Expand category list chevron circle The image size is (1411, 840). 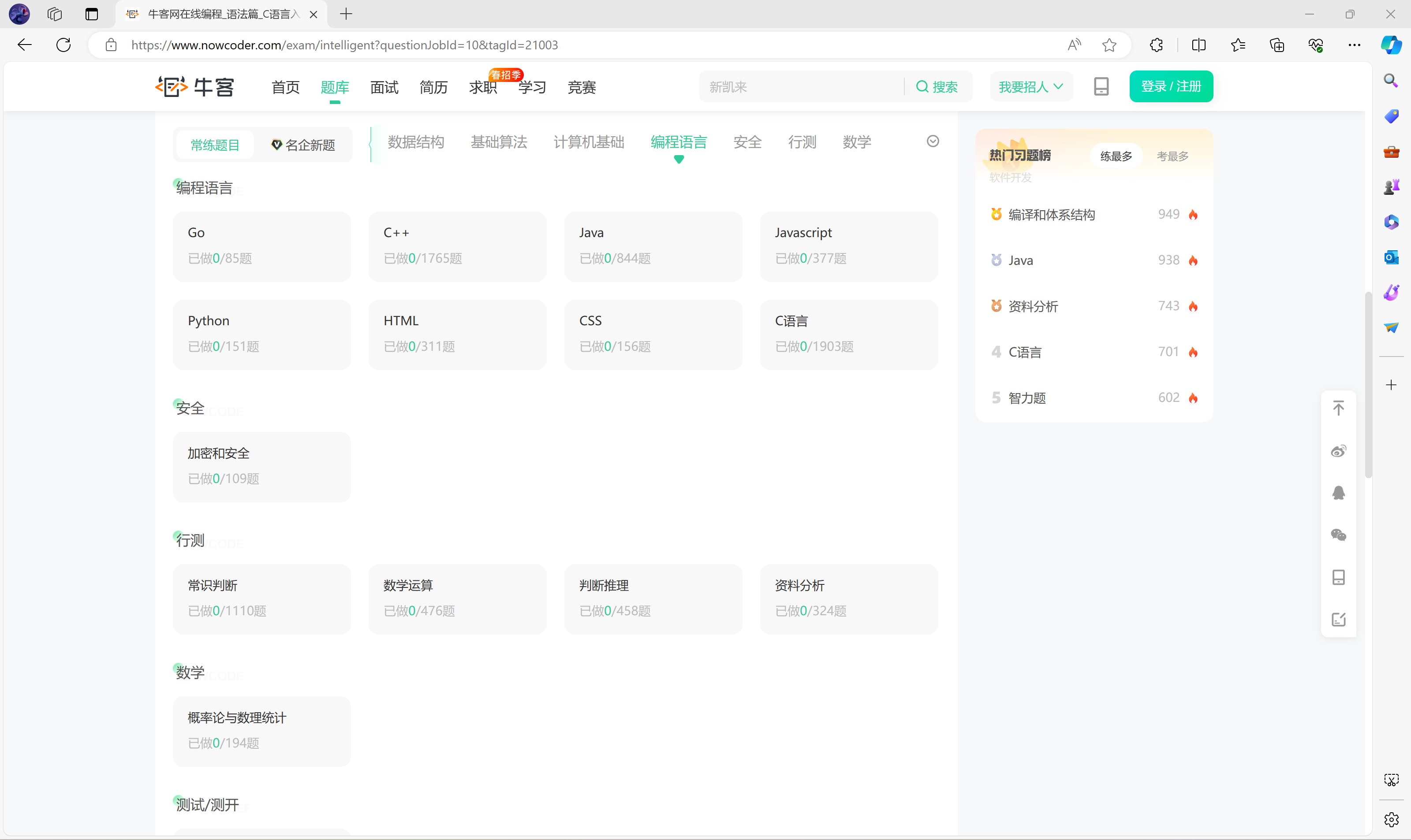point(933,141)
